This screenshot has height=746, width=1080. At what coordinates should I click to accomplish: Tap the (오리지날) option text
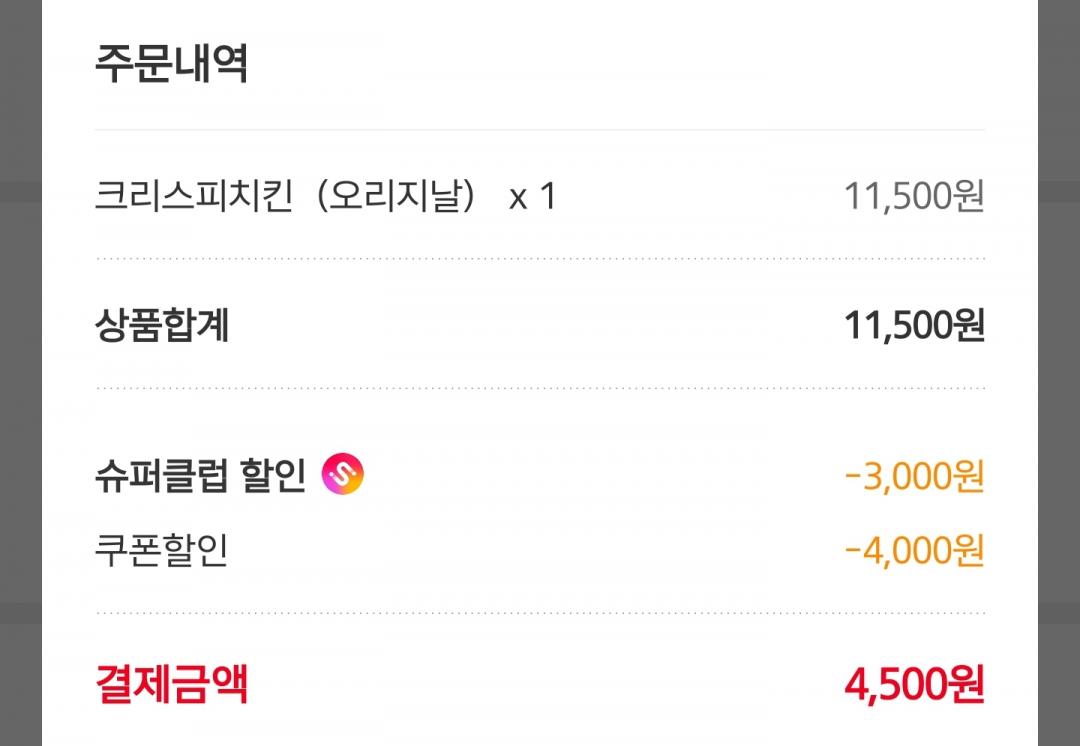[x=395, y=195]
